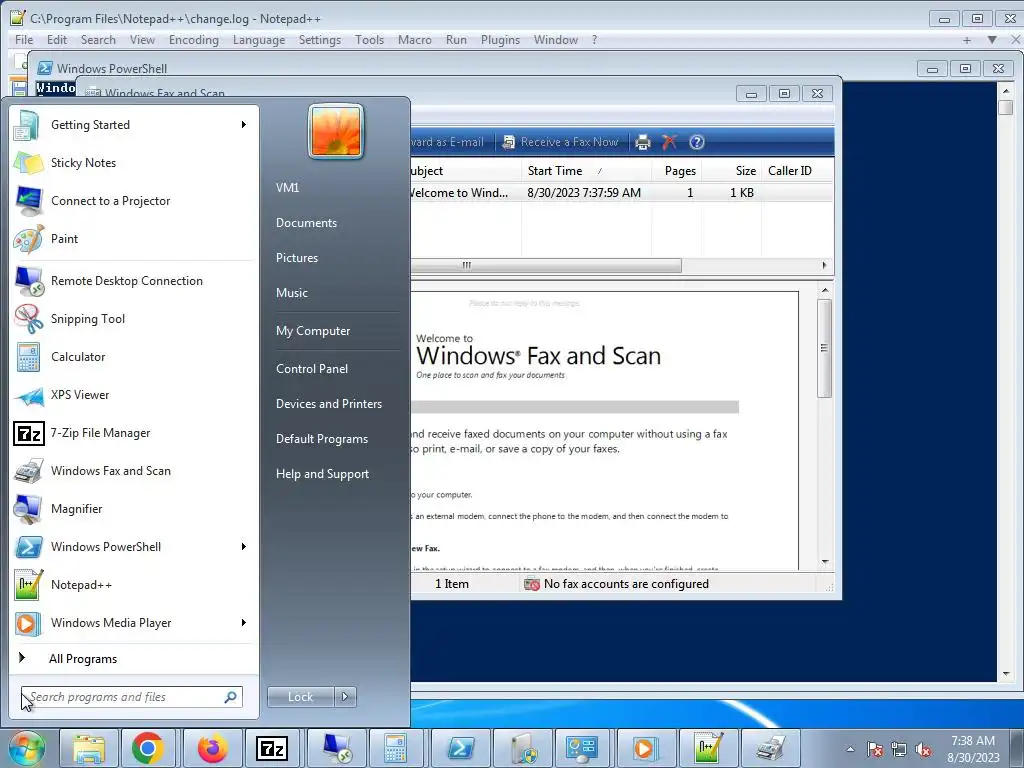Screen dimensions: 1024x768
Task: Open the File menu in Notepad++
Action: point(24,40)
